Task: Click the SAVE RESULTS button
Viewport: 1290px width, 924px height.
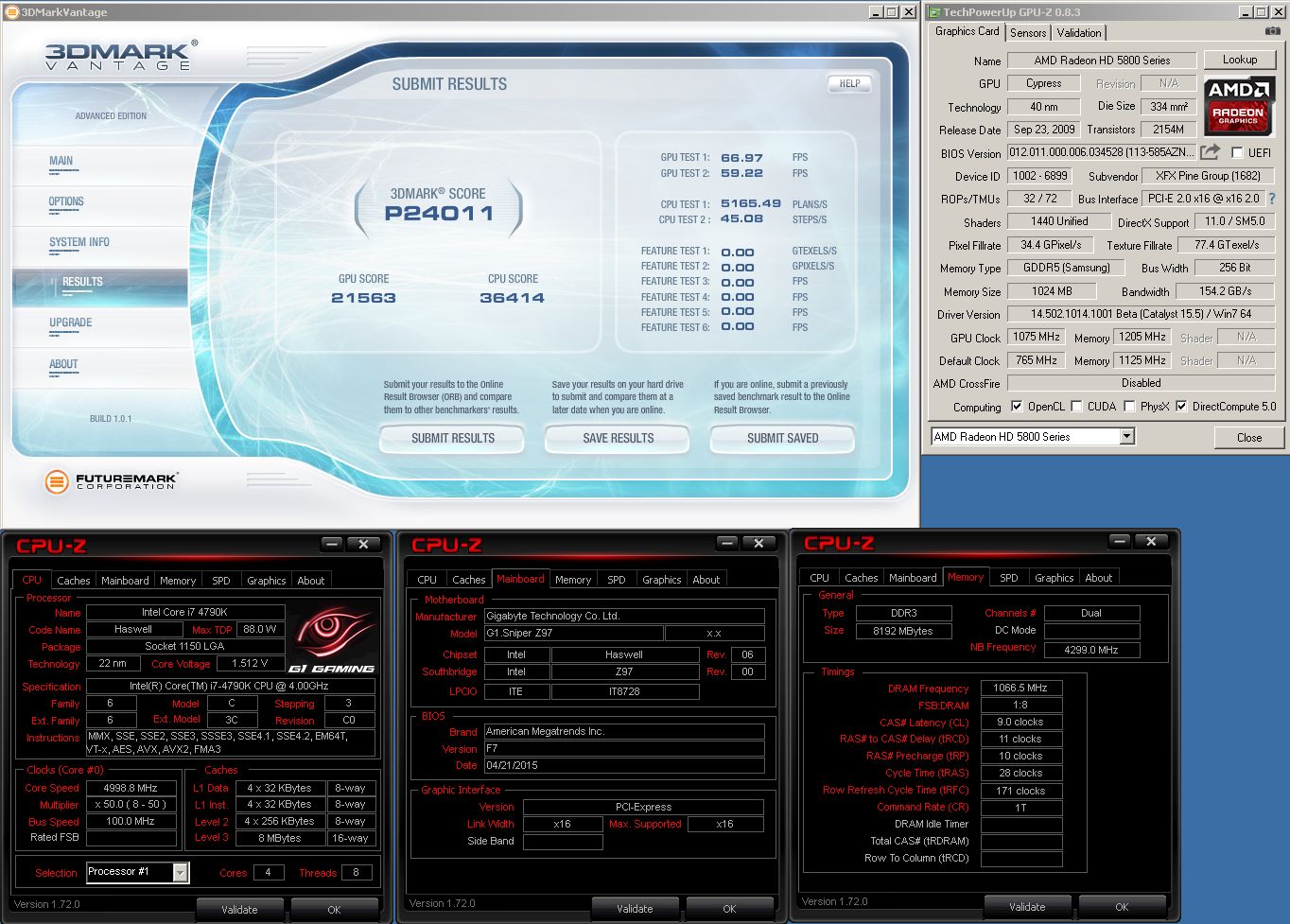Action: click(619, 438)
